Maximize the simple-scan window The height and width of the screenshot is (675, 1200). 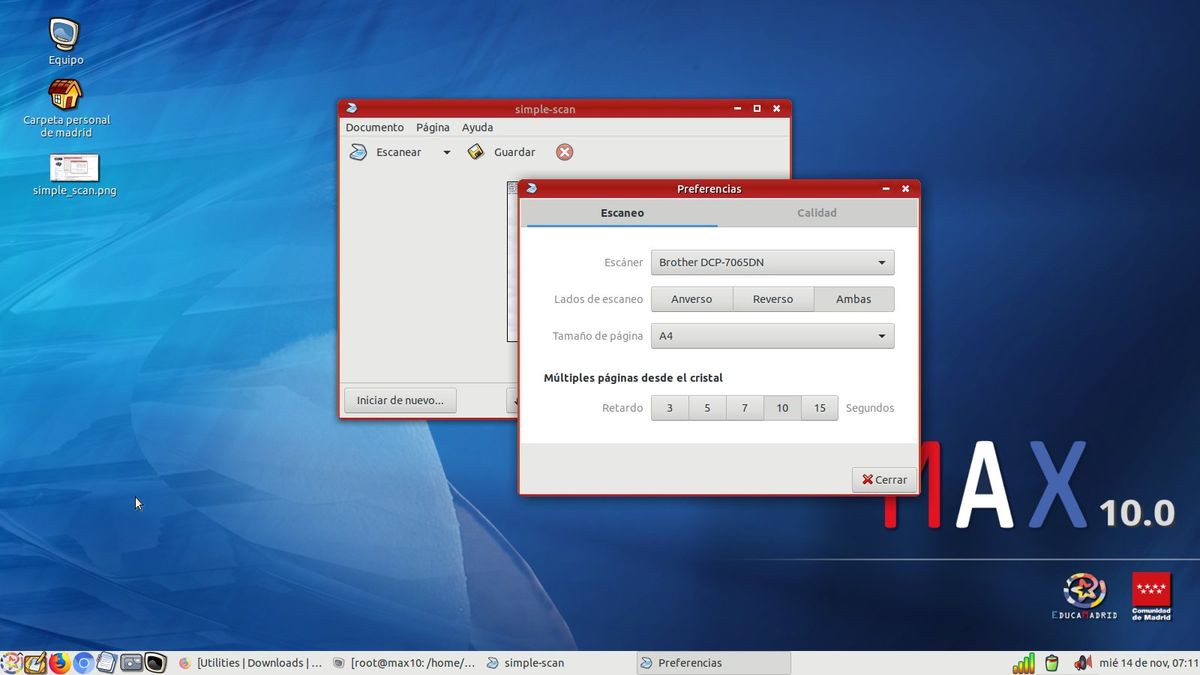757,108
